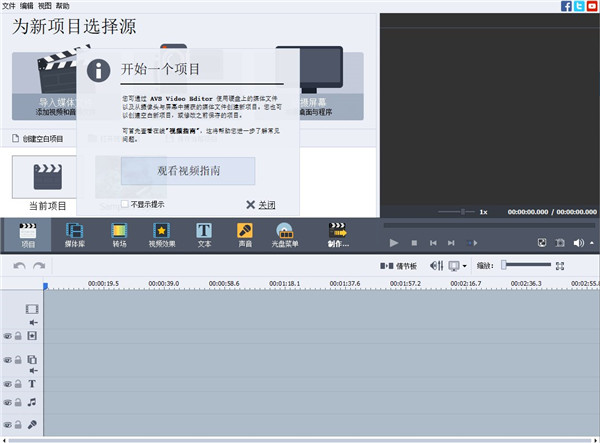The height and width of the screenshot is (443, 600).
Task: Select the 转场 transitions tool
Action: pyautogui.click(x=119, y=234)
